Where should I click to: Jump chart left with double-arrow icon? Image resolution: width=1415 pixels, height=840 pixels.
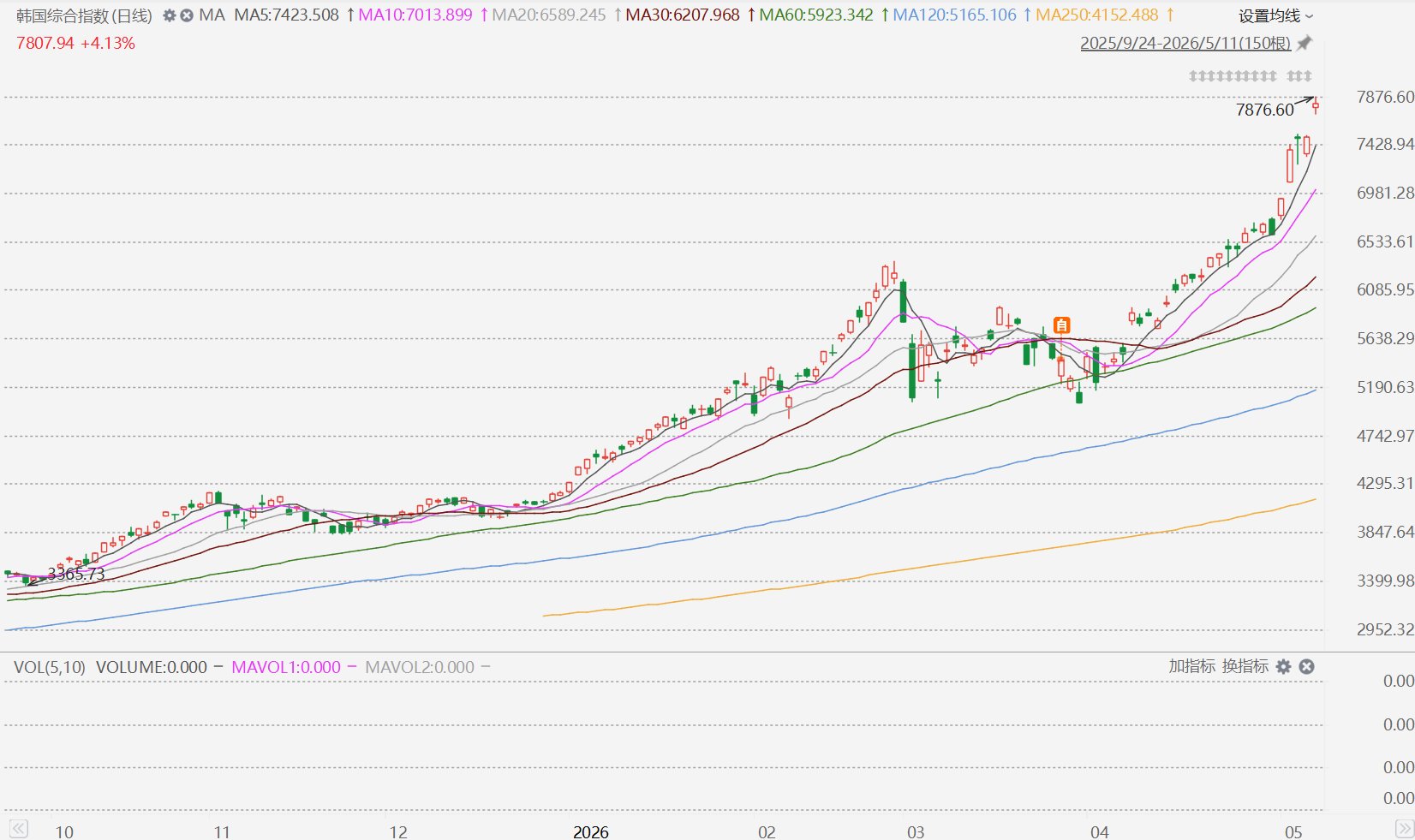(19, 829)
